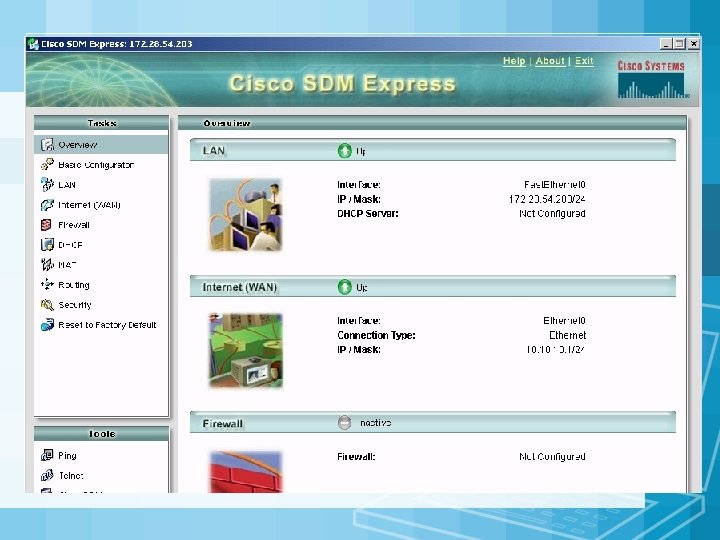Click the Connection Type: label
The width and height of the screenshot is (720, 540).
(x=377, y=335)
